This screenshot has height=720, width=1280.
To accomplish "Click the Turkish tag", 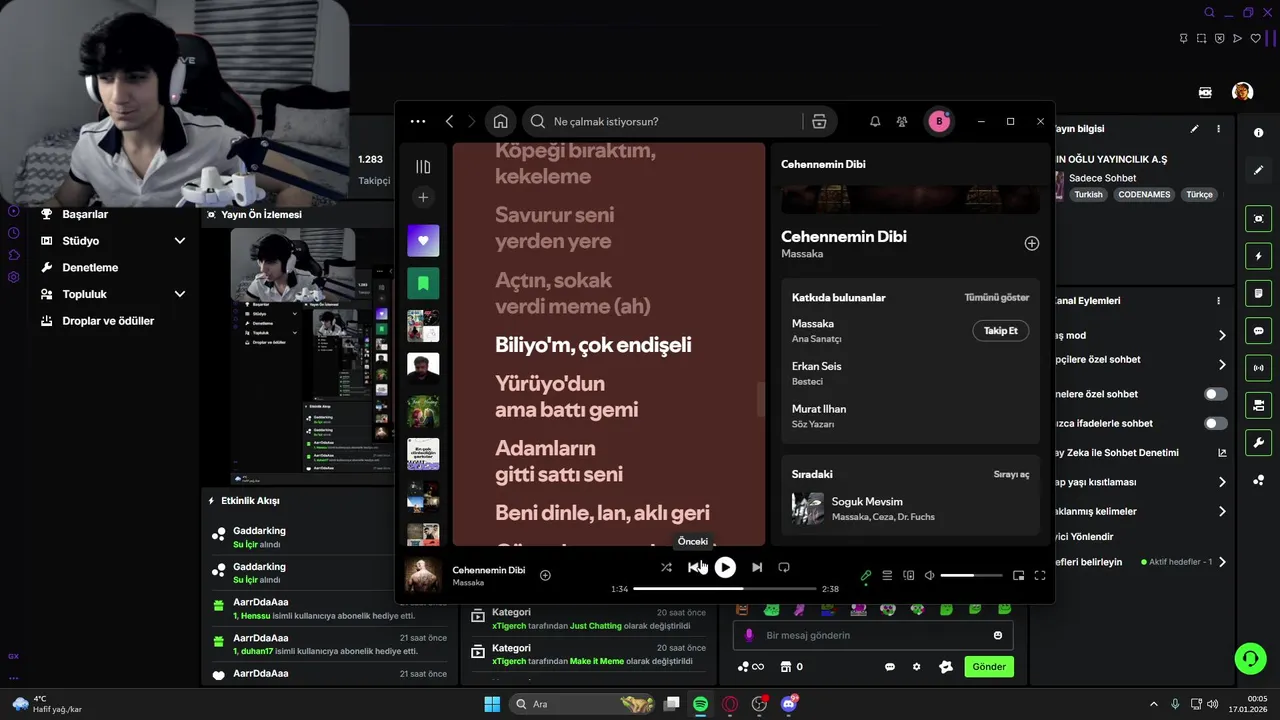I will (x=1089, y=195).
